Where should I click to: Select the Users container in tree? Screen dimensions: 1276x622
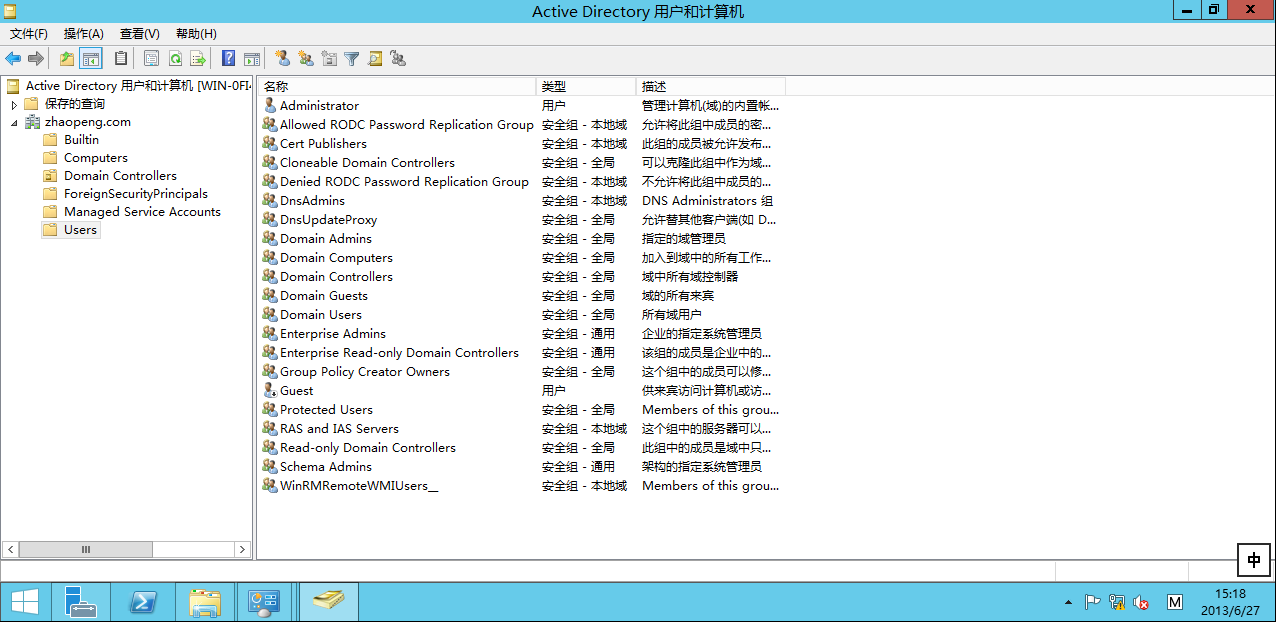(80, 230)
